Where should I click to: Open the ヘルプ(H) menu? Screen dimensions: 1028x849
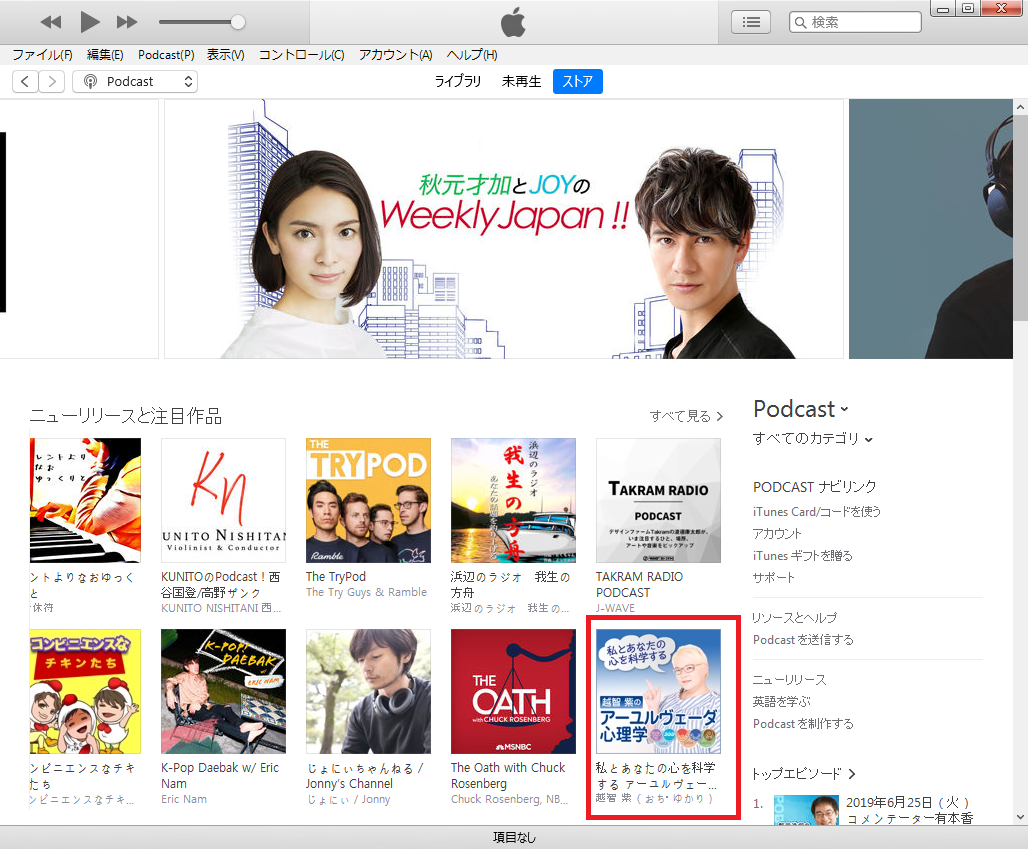[x=472, y=55]
